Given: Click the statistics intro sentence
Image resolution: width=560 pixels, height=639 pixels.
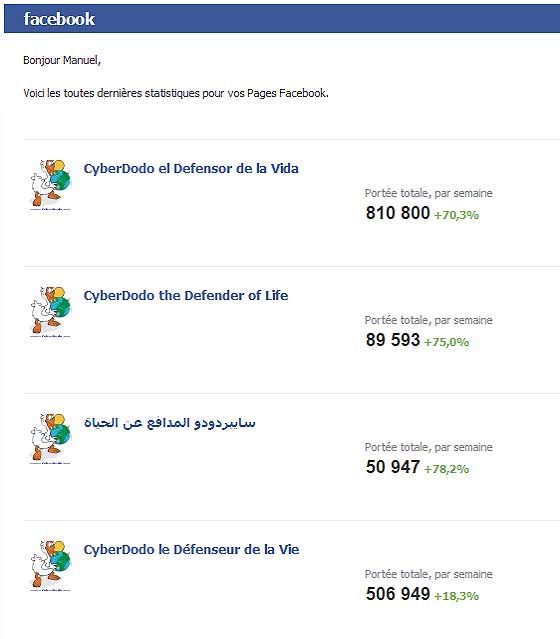Looking at the screenshot, I should (176, 93).
